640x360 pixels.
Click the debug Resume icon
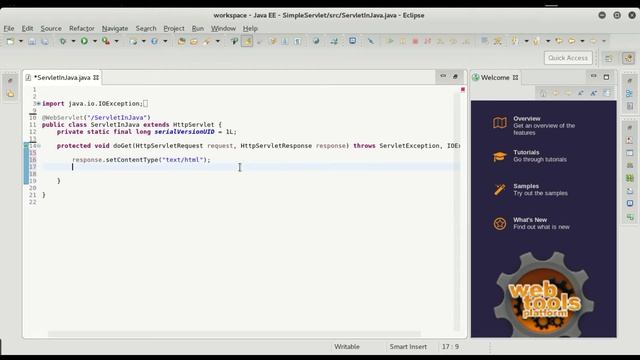[390, 41]
